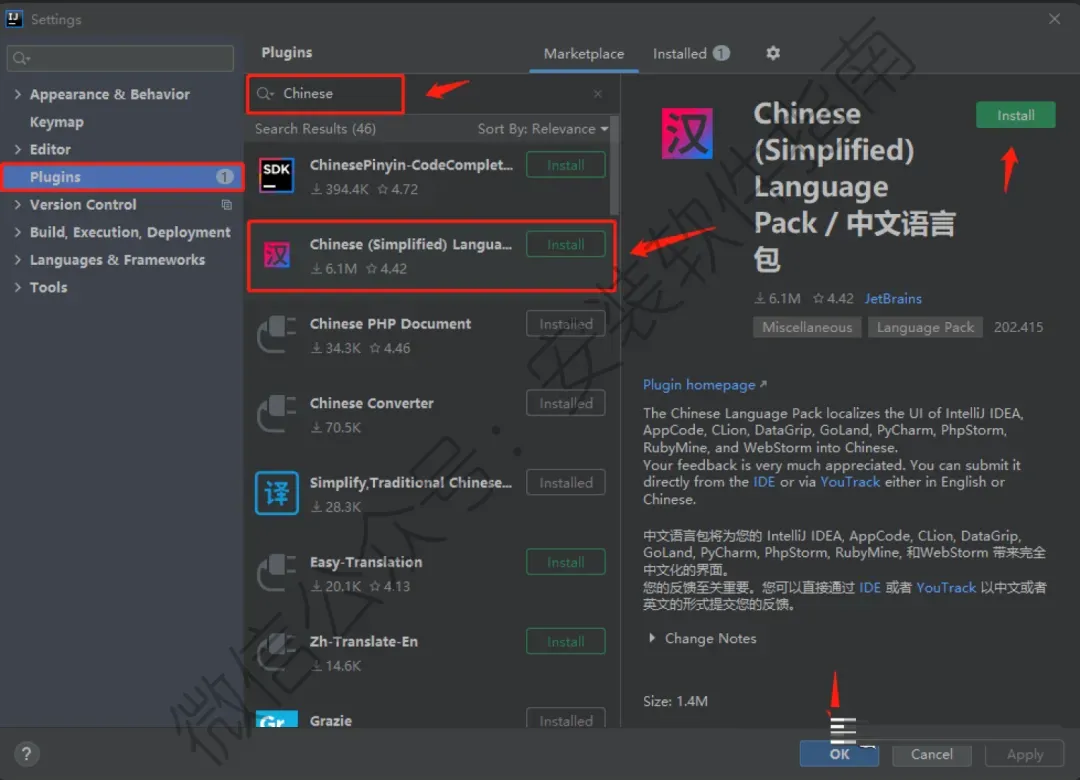Image resolution: width=1080 pixels, height=780 pixels.
Task: Select Plugins in settings tree
Action: coord(122,177)
